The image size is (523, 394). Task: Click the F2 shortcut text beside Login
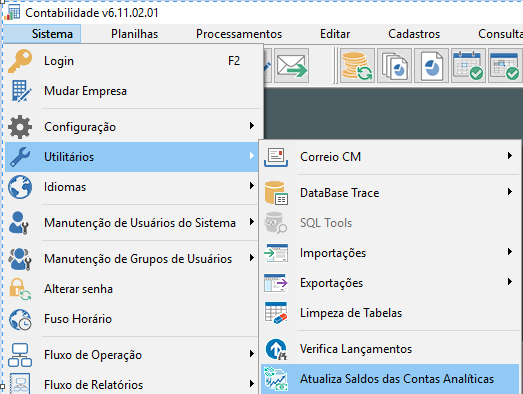click(234, 61)
